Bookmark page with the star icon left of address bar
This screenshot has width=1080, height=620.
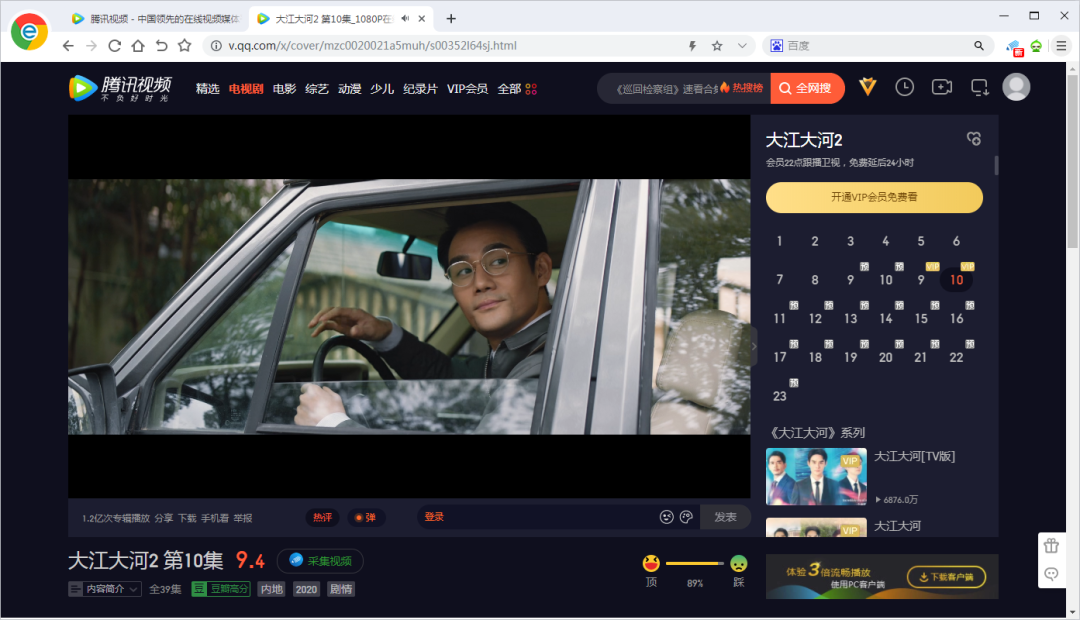point(185,45)
